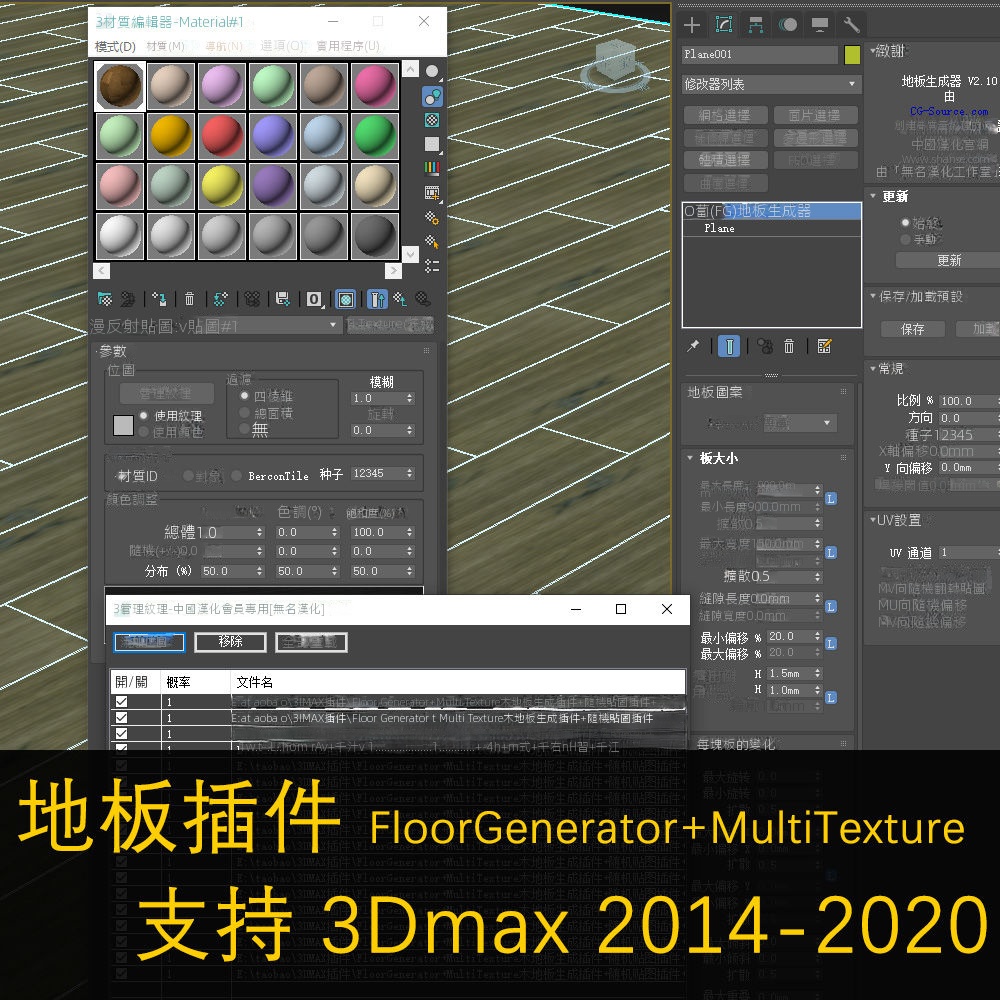
Task: Click Go to Parent icon
Action: [x=400, y=298]
